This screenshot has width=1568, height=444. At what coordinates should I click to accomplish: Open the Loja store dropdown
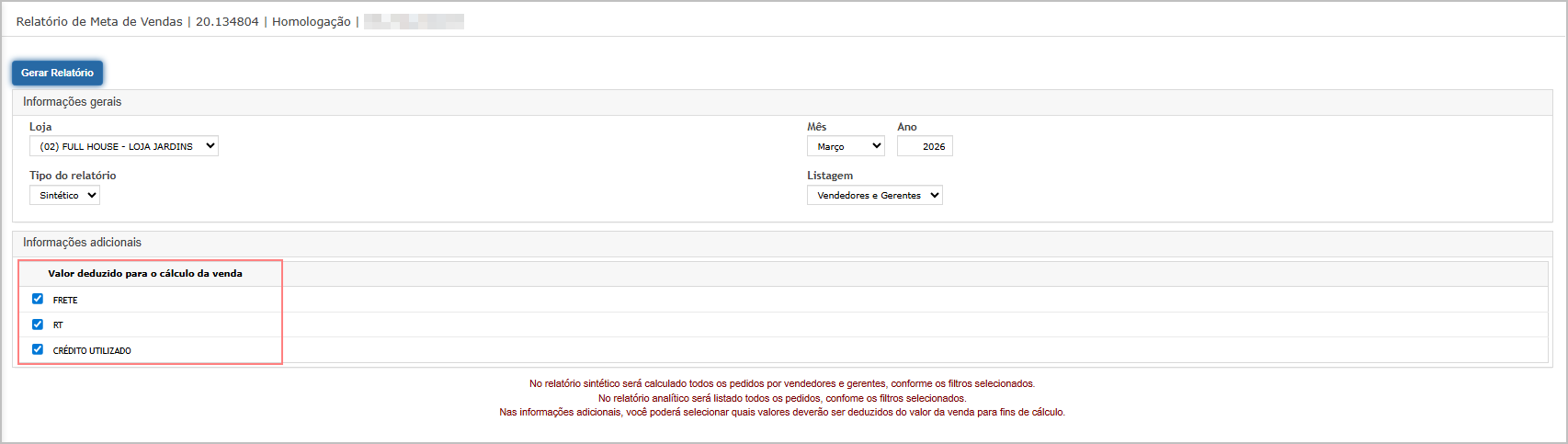click(x=124, y=146)
